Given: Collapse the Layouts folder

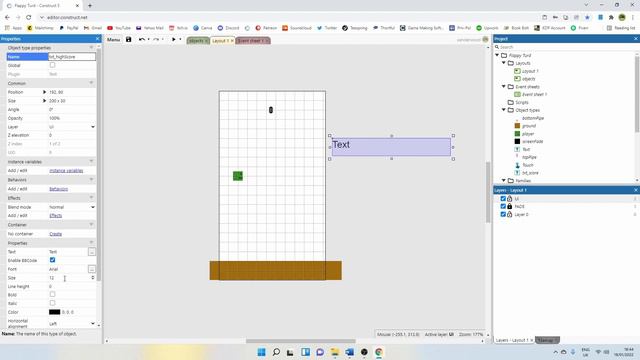Looking at the screenshot, I should 504,63.
